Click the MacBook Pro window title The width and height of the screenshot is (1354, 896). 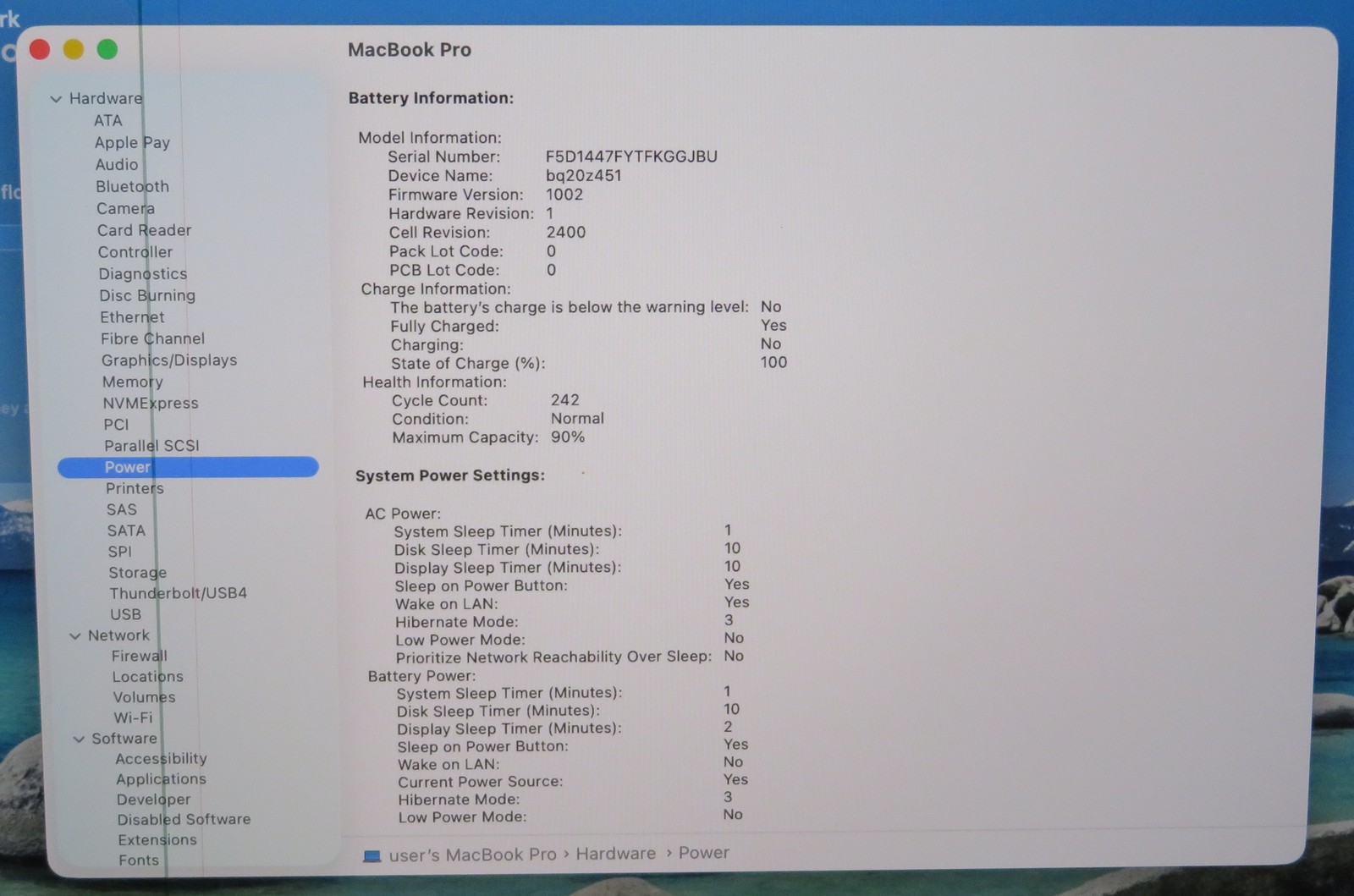pos(410,50)
